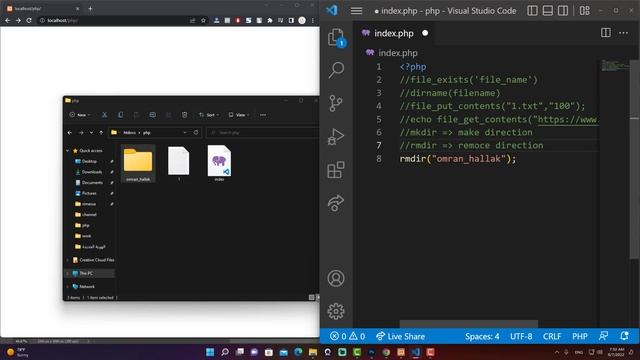
Task: Click the editor horizontal scrollbar
Action: coord(468,324)
